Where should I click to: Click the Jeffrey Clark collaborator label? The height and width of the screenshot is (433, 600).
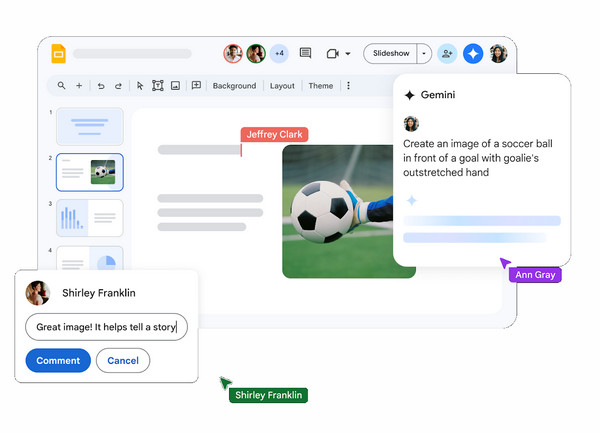click(x=274, y=135)
